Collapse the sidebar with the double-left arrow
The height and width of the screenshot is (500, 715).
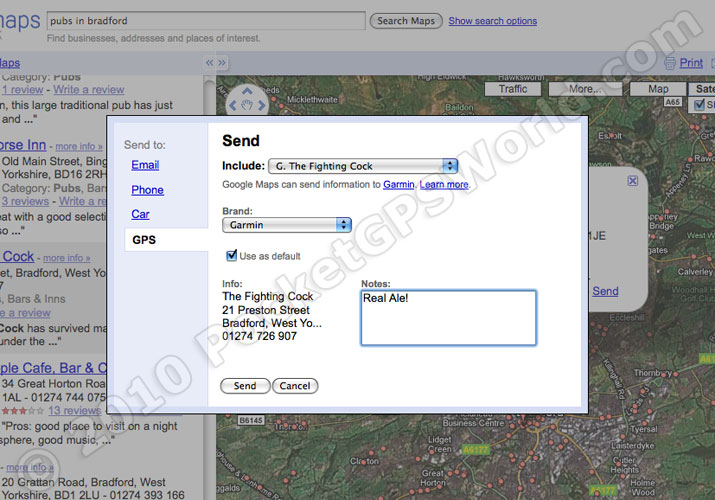(x=209, y=63)
